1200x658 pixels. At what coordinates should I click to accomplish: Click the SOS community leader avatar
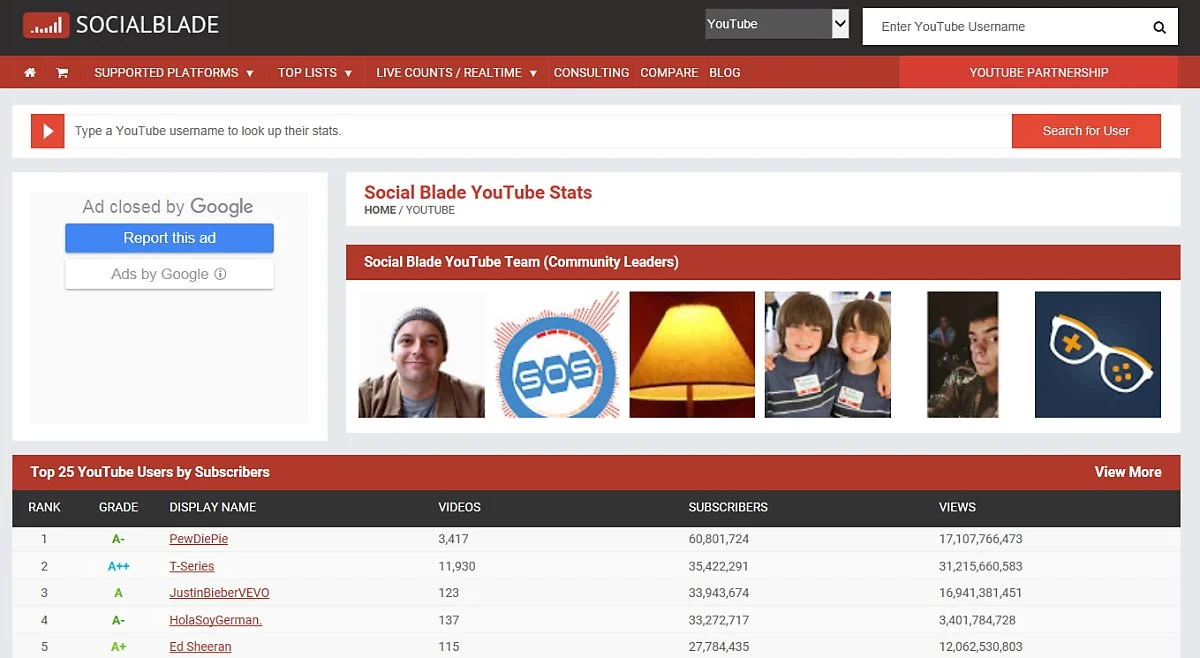pos(557,355)
